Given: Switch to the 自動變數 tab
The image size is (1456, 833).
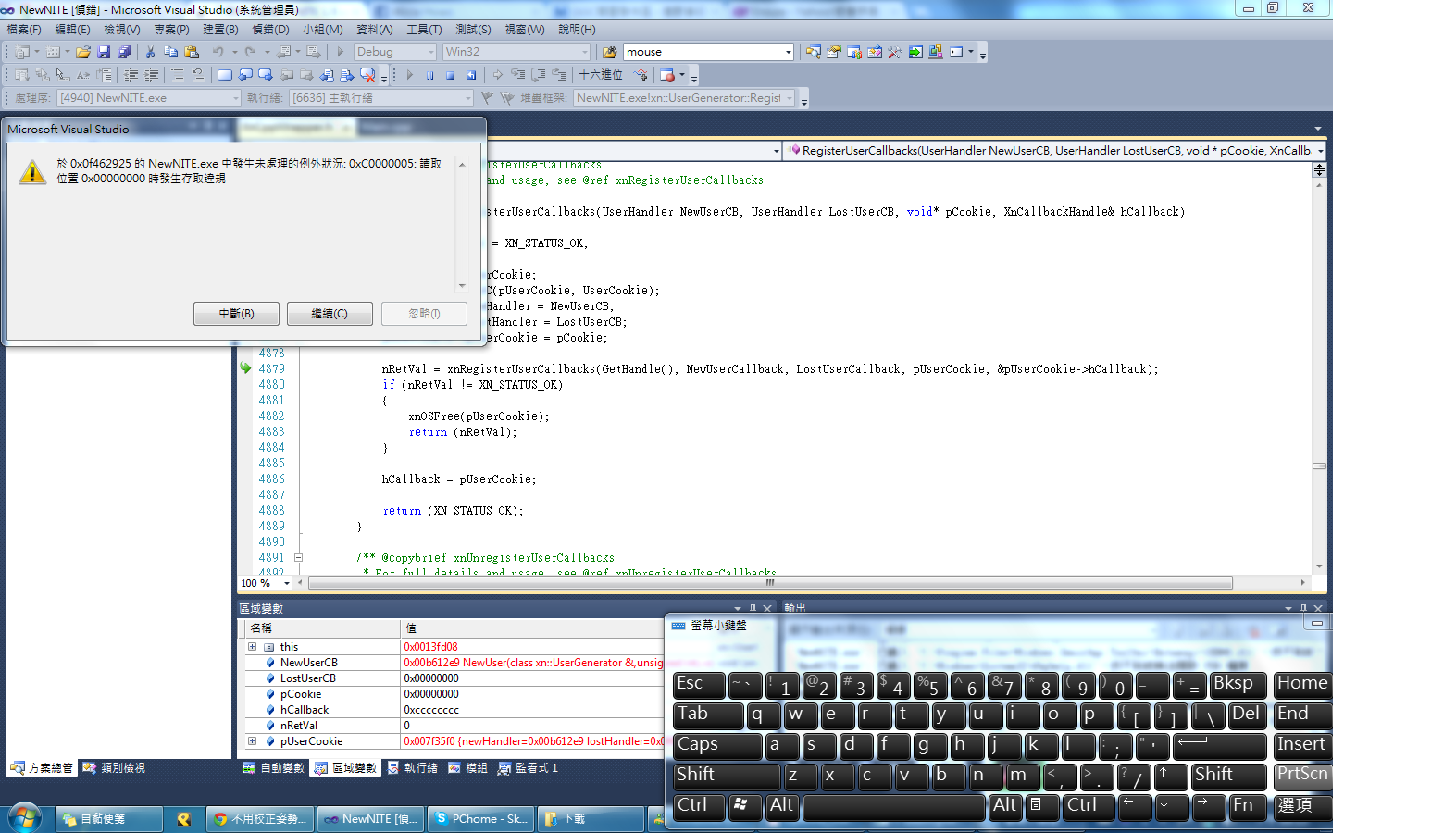Looking at the screenshot, I should coord(273,768).
